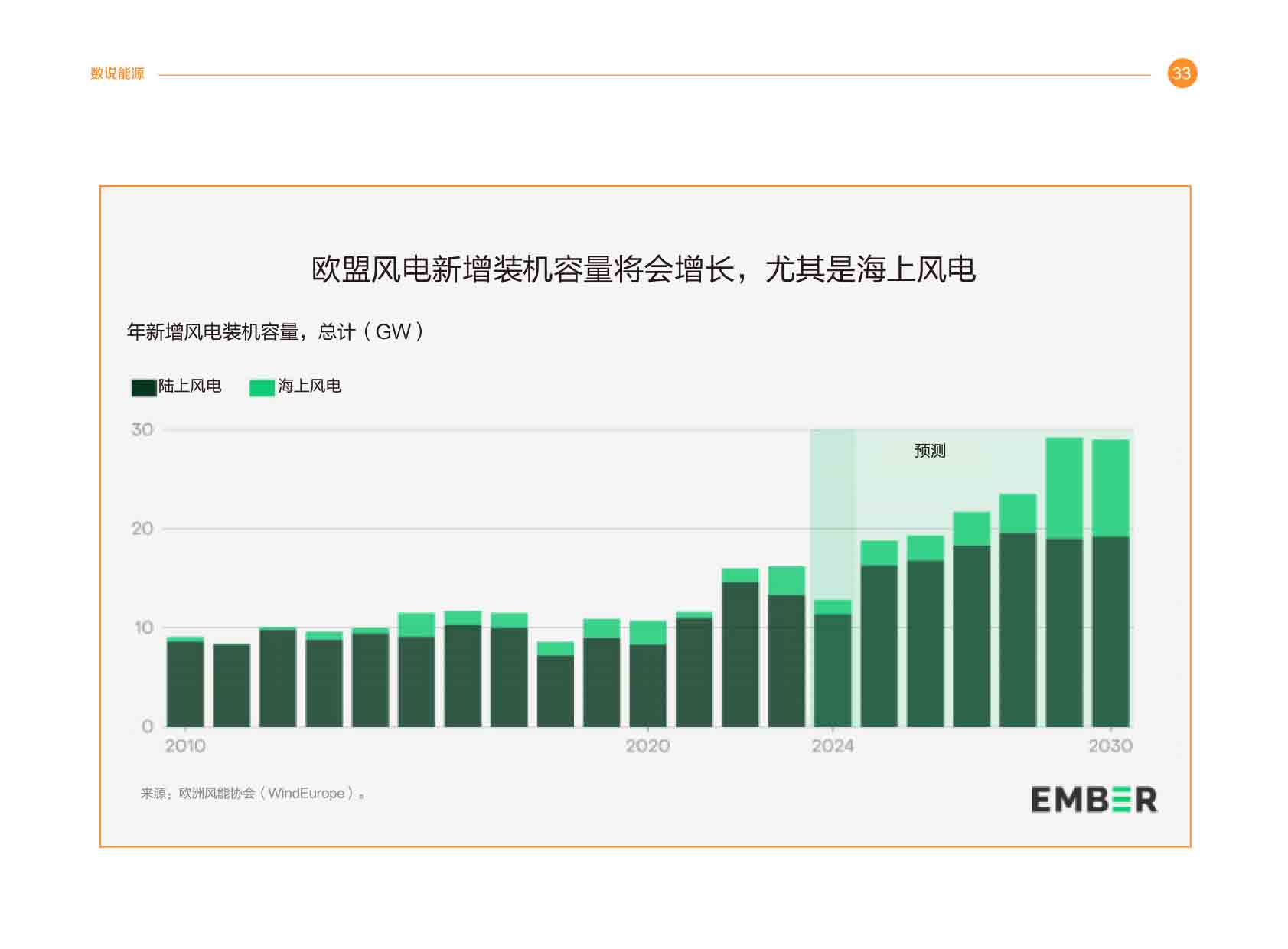The width and height of the screenshot is (1288, 949).
Task: Click the 2010 onshore wind bar
Action: coord(185,684)
